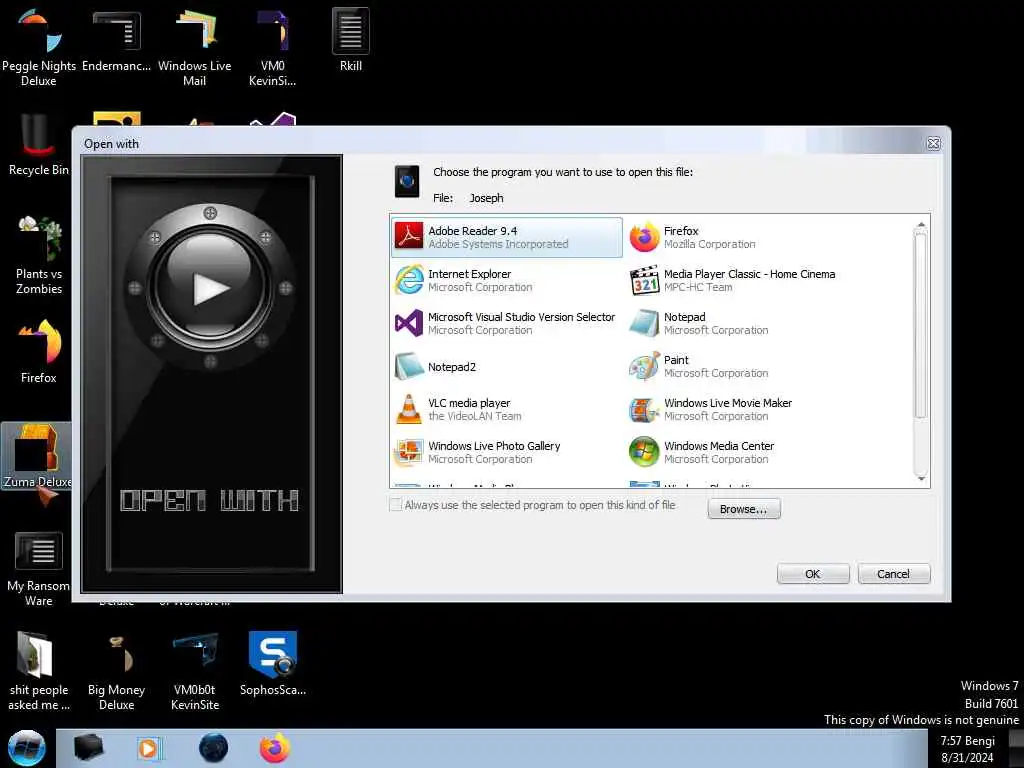Select the Windows Live Mail desktop icon
The image size is (1024, 768).
tap(195, 49)
